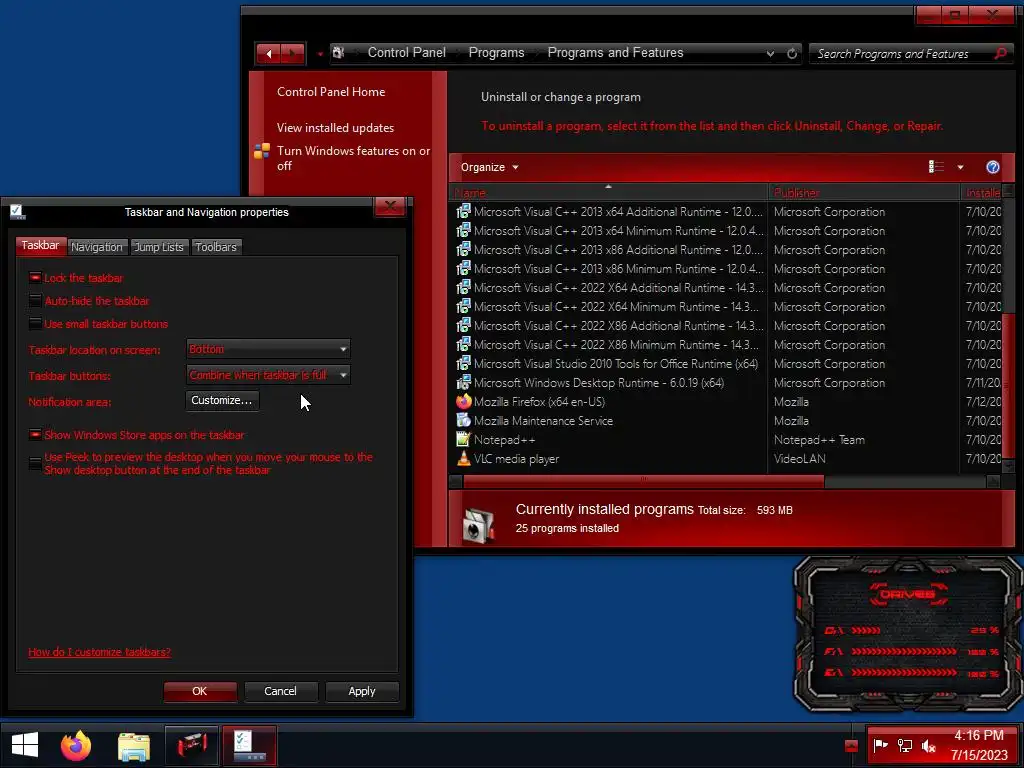Select the VLC media player cone icon
Image resolution: width=1024 pixels, height=768 pixels.
463,458
